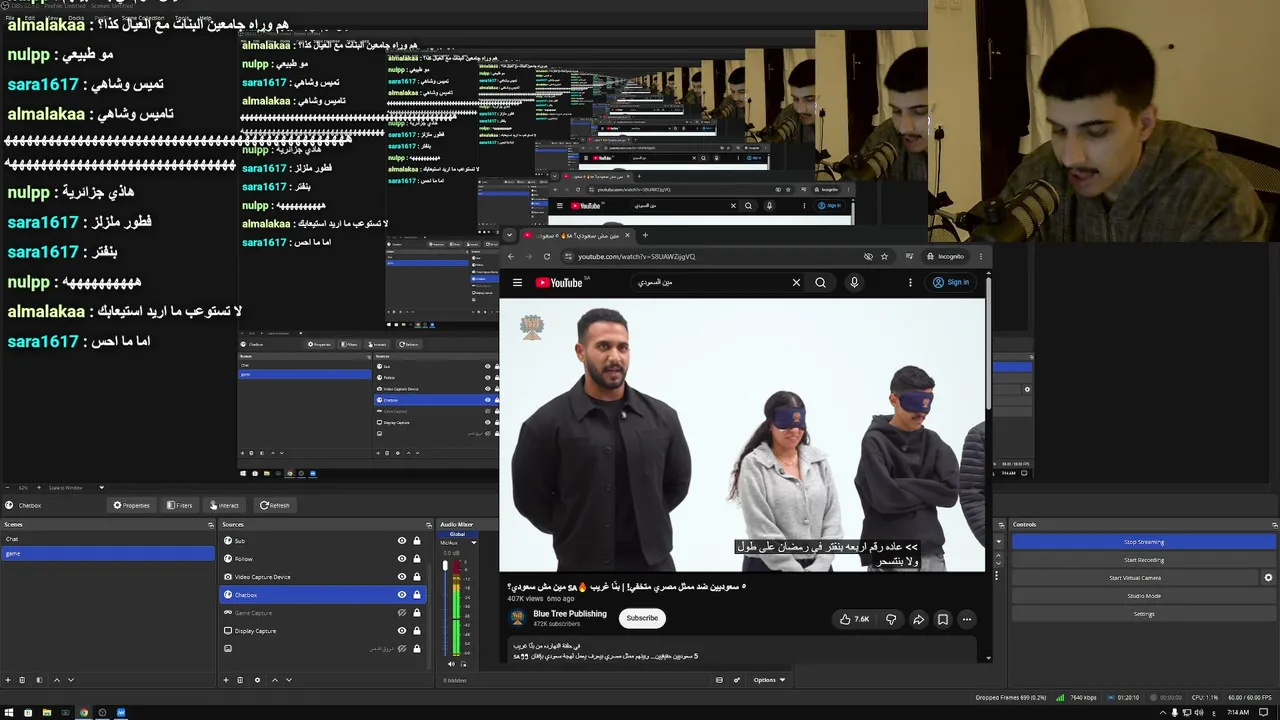The width and height of the screenshot is (1280, 720).
Task: Select the game scene
Action: coord(108,553)
